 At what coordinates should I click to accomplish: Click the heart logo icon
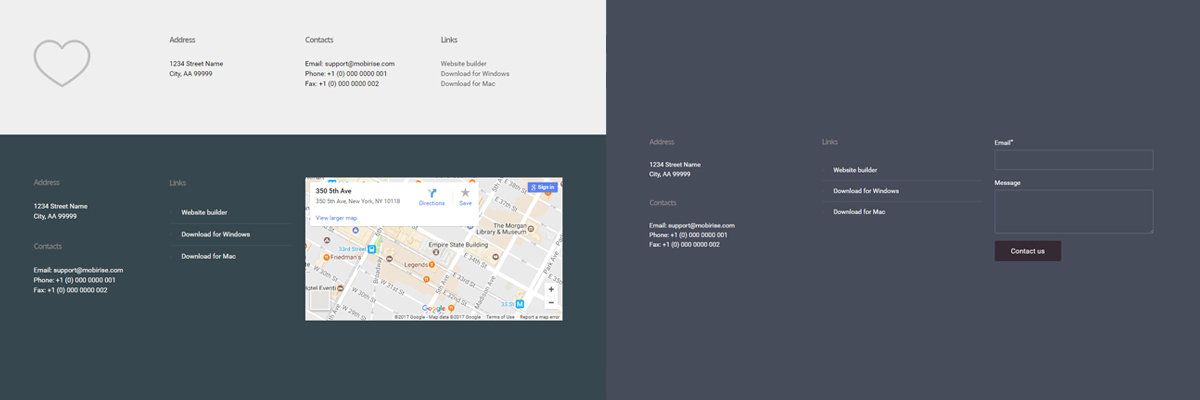click(62, 62)
